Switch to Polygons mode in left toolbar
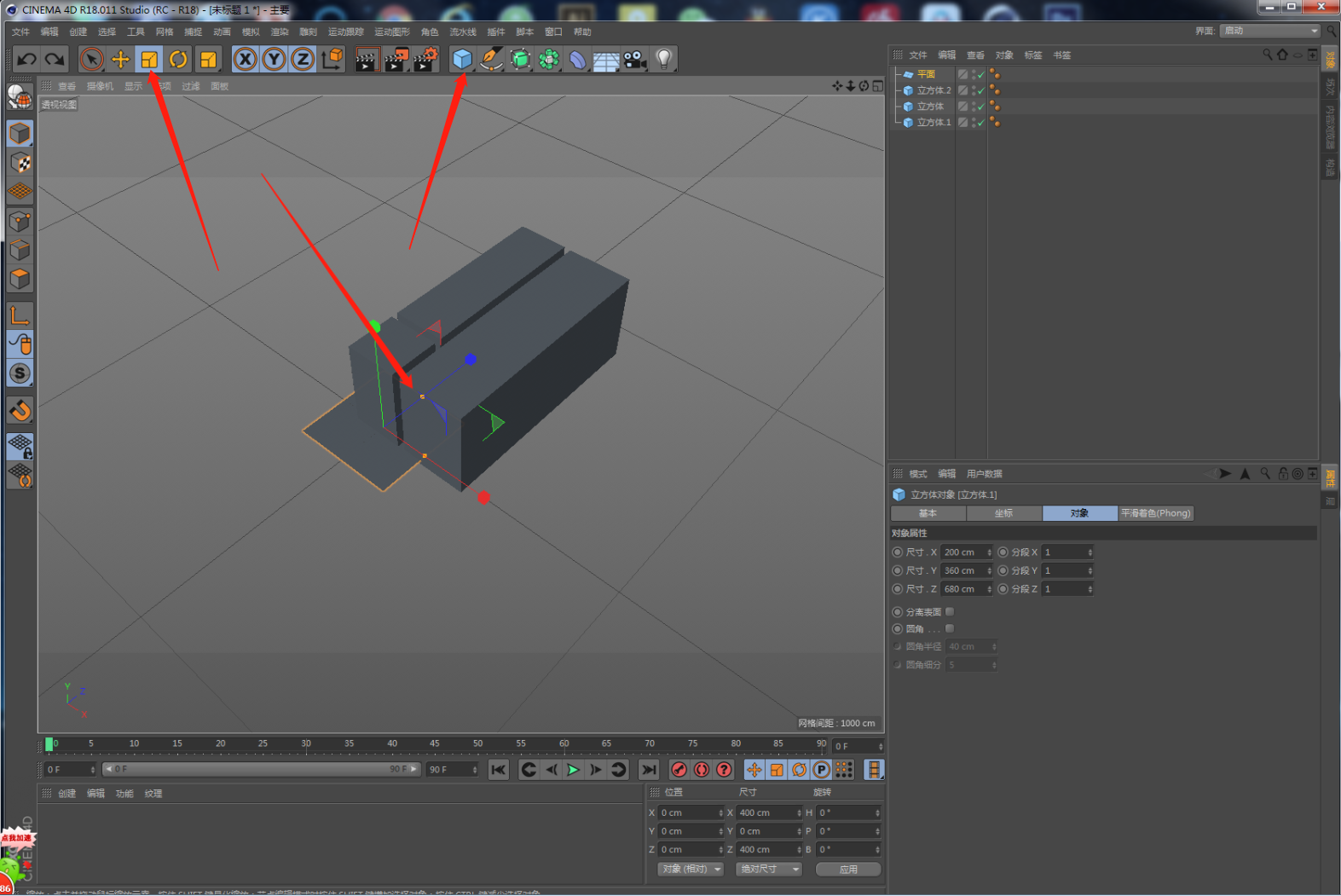This screenshot has height=896, width=1341. [20, 280]
